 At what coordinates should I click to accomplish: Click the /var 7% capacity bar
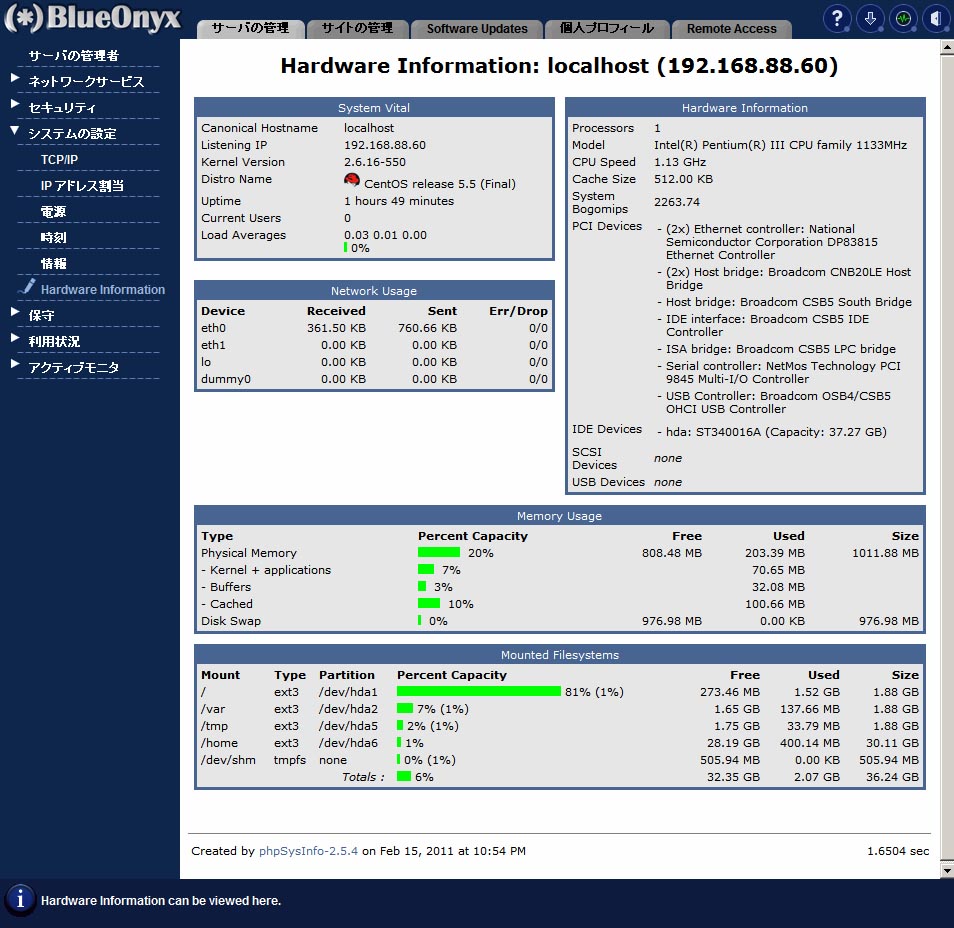(x=405, y=708)
